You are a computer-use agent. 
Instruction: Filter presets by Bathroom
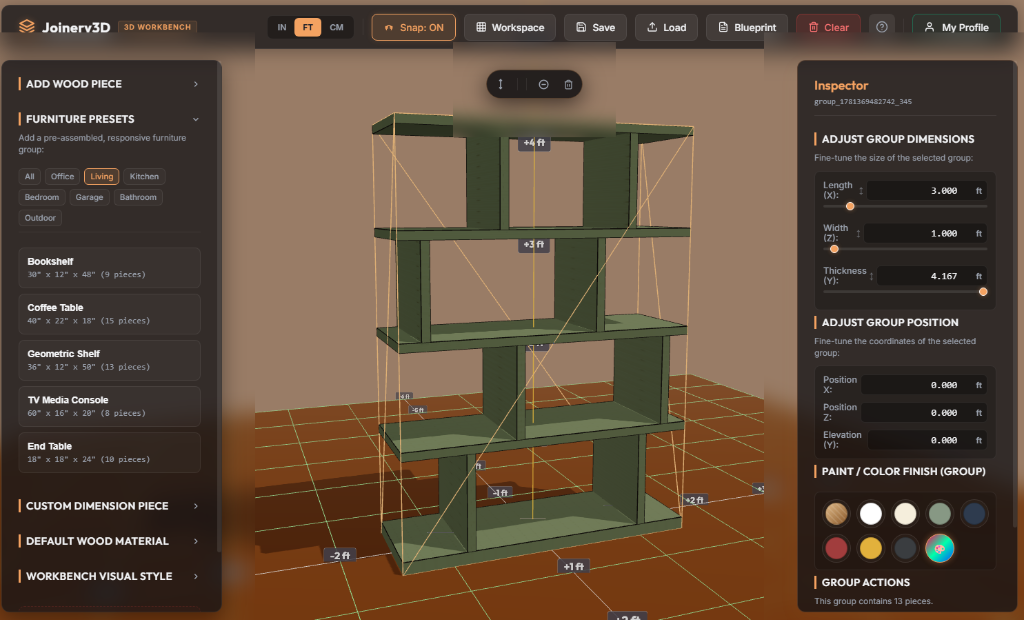[138, 197]
